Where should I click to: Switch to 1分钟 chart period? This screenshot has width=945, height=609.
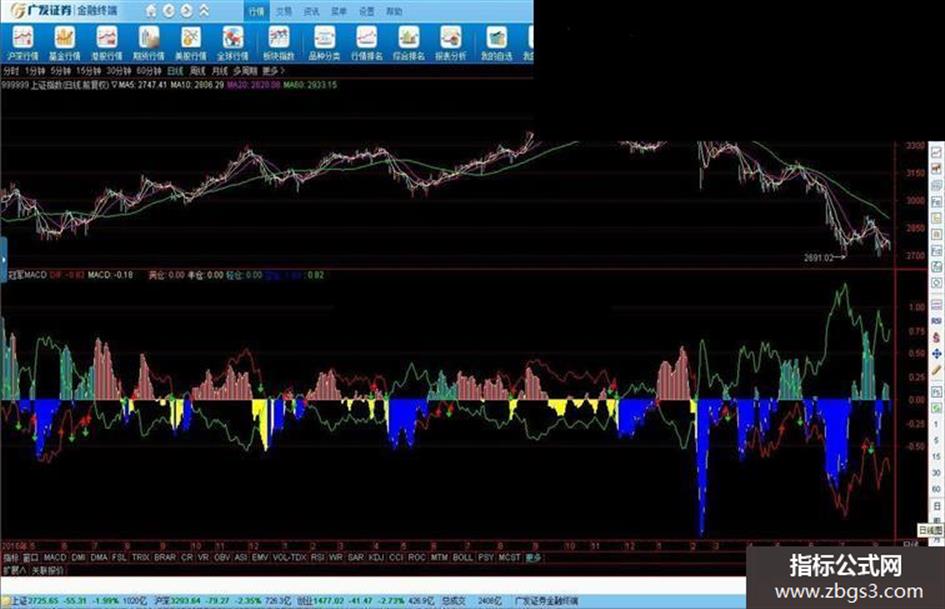pyautogui.click(x=35, y=71)
